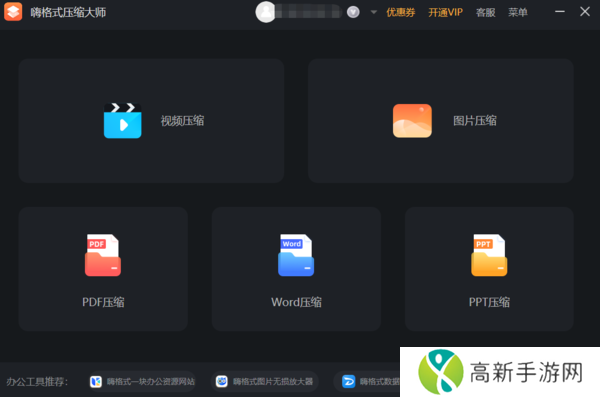The image size is (600, 397).
Task: Click the VIP badge icon next to username
Action: point(353,12)
